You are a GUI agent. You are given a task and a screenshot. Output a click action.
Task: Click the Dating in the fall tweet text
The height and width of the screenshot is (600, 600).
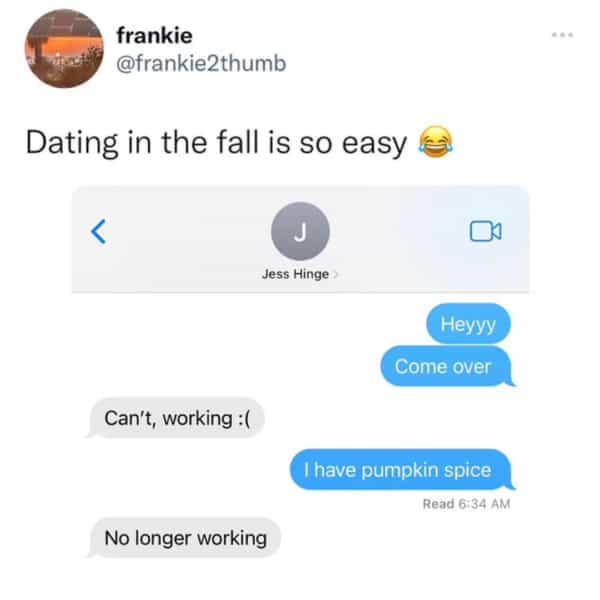[216, 143]
